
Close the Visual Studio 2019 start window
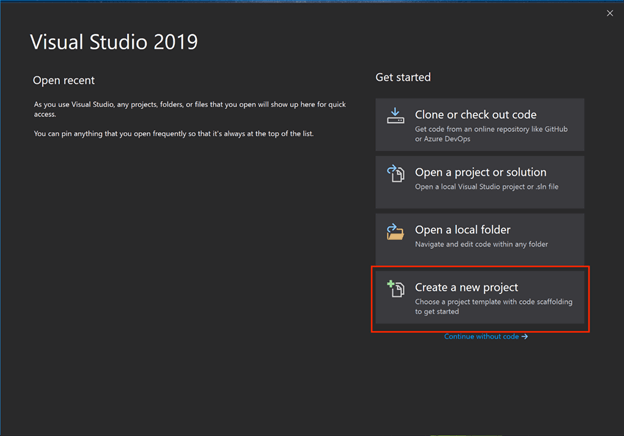[609, 13]
